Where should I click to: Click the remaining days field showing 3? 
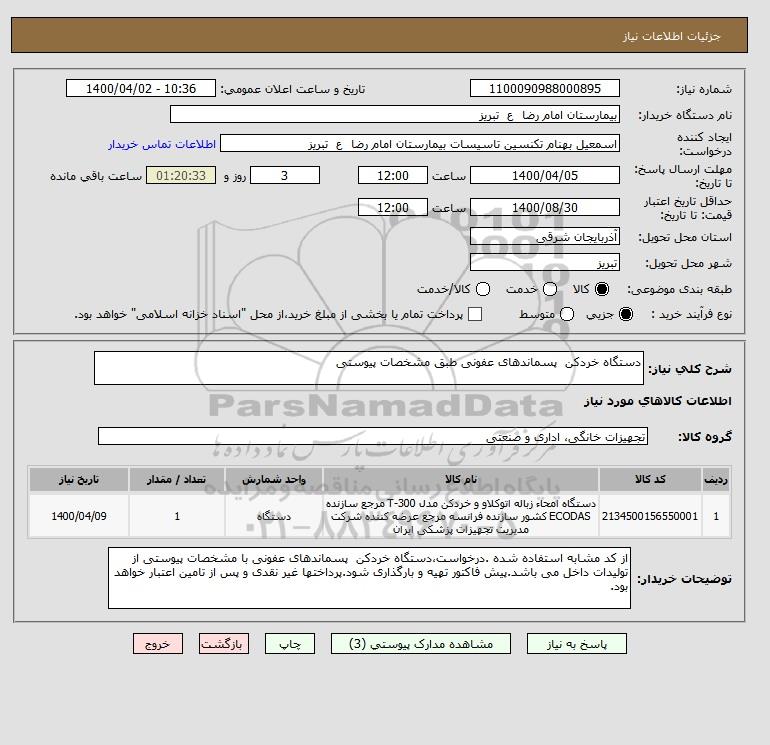point(285,175)
